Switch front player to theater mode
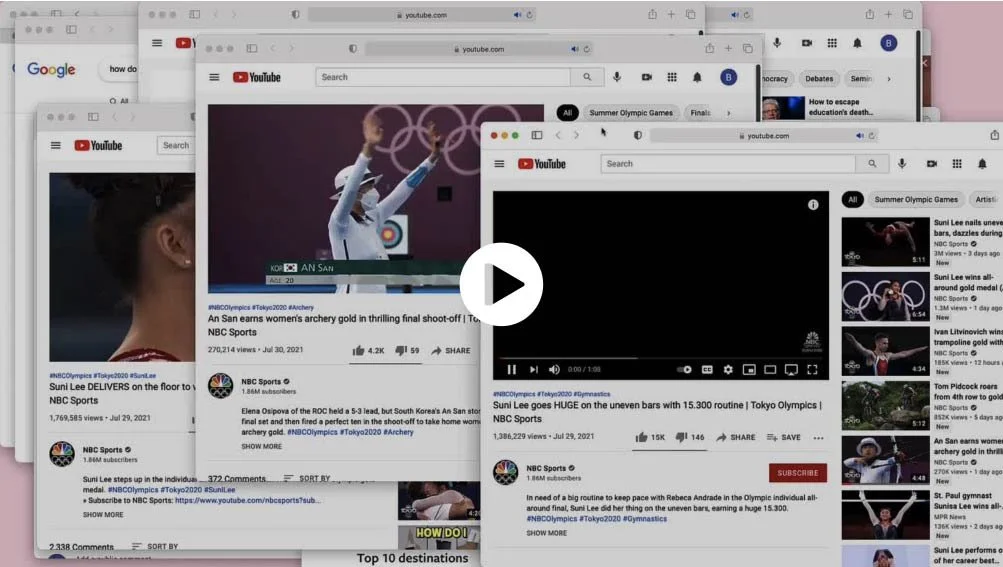 770,369
